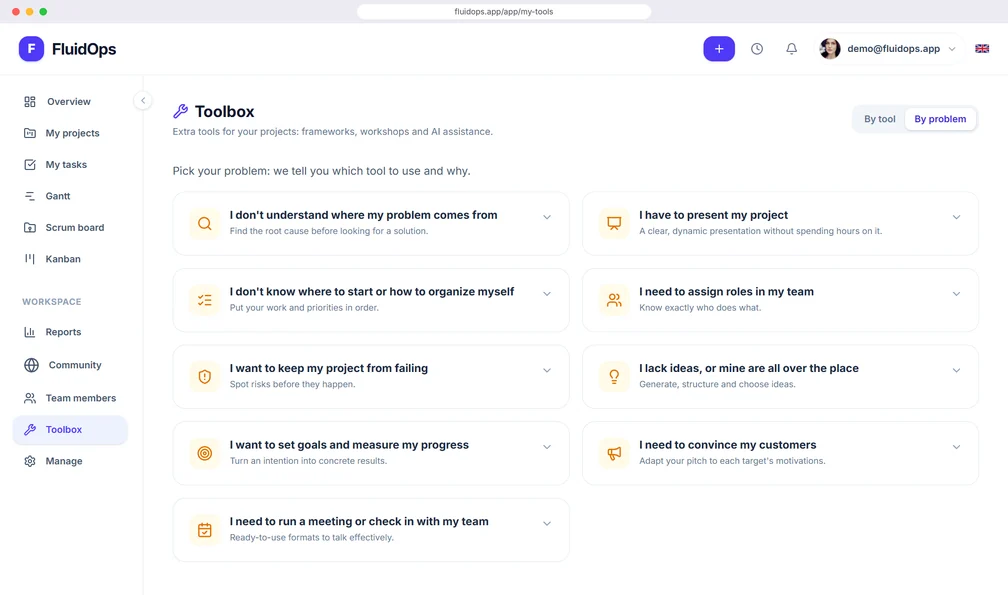Click the My projects folder icon
The height and width of the screenshot is (595, 1008).
coord(30,133)
